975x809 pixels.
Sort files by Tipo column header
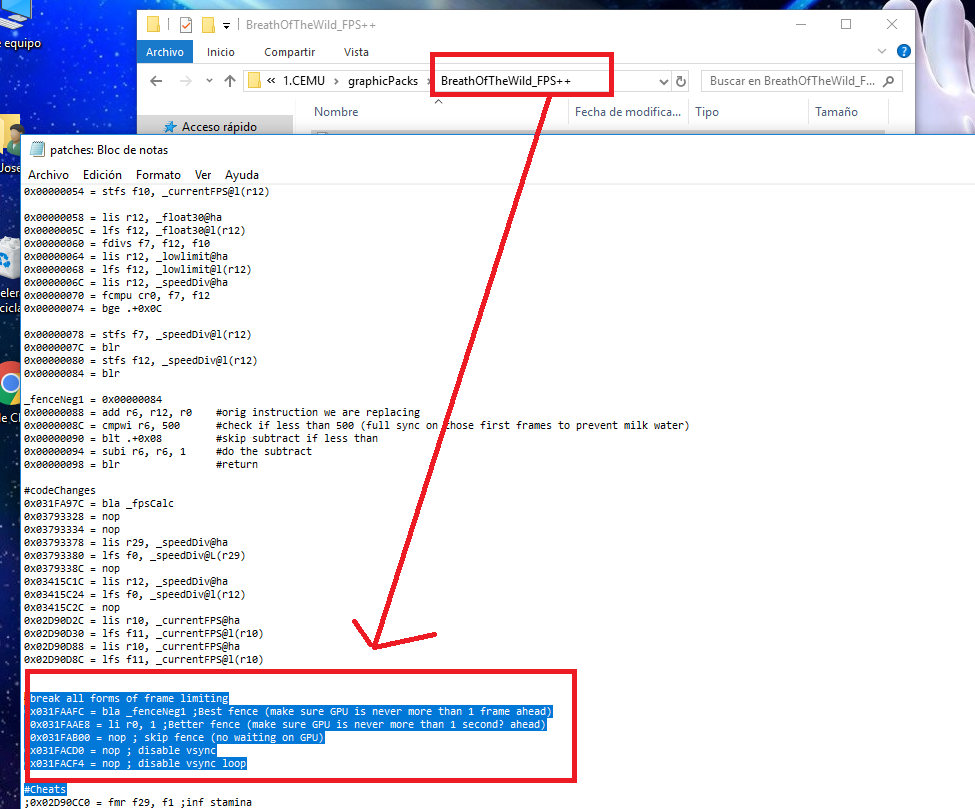point(707,112)
